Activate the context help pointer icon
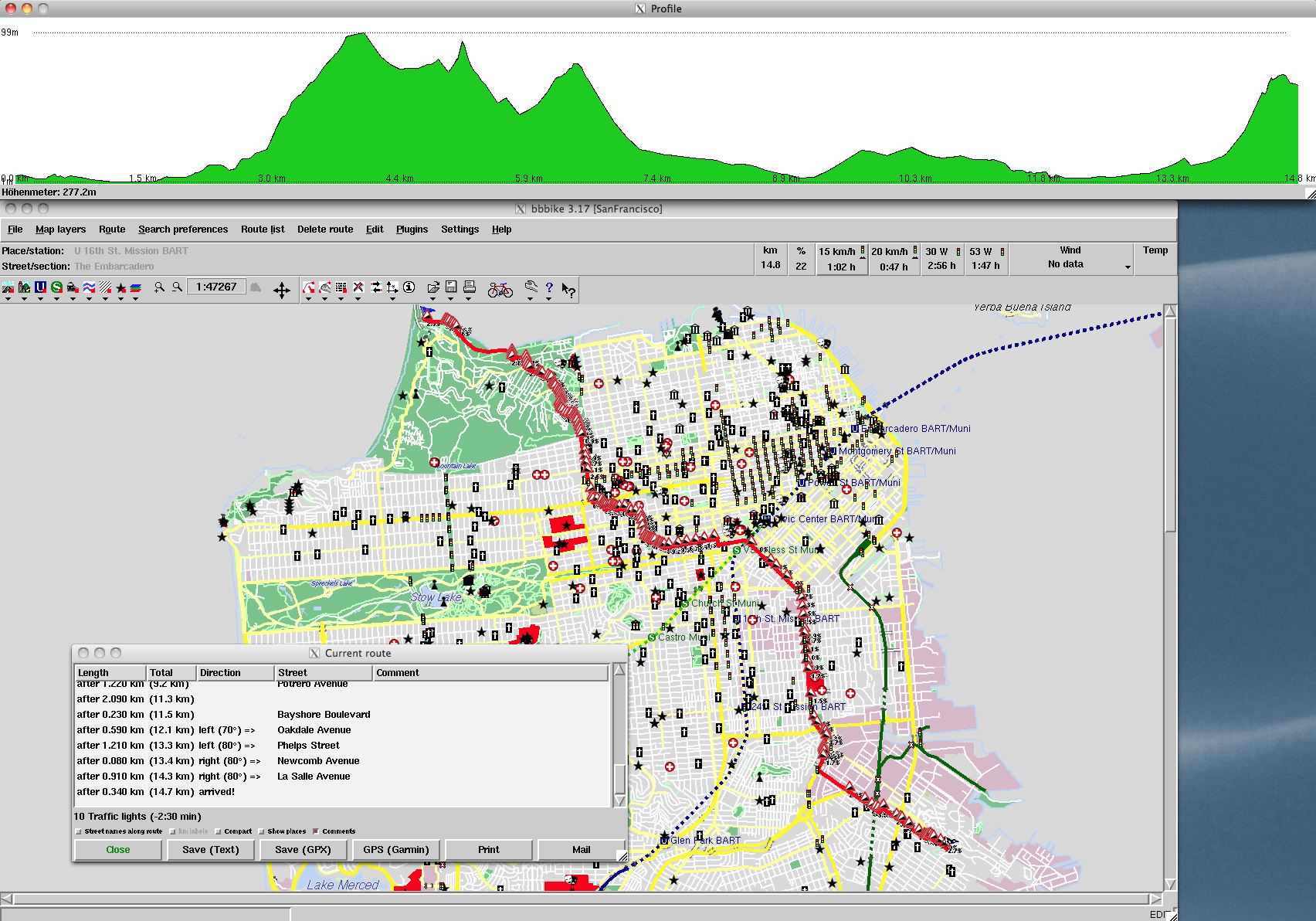 coord(568,290)
